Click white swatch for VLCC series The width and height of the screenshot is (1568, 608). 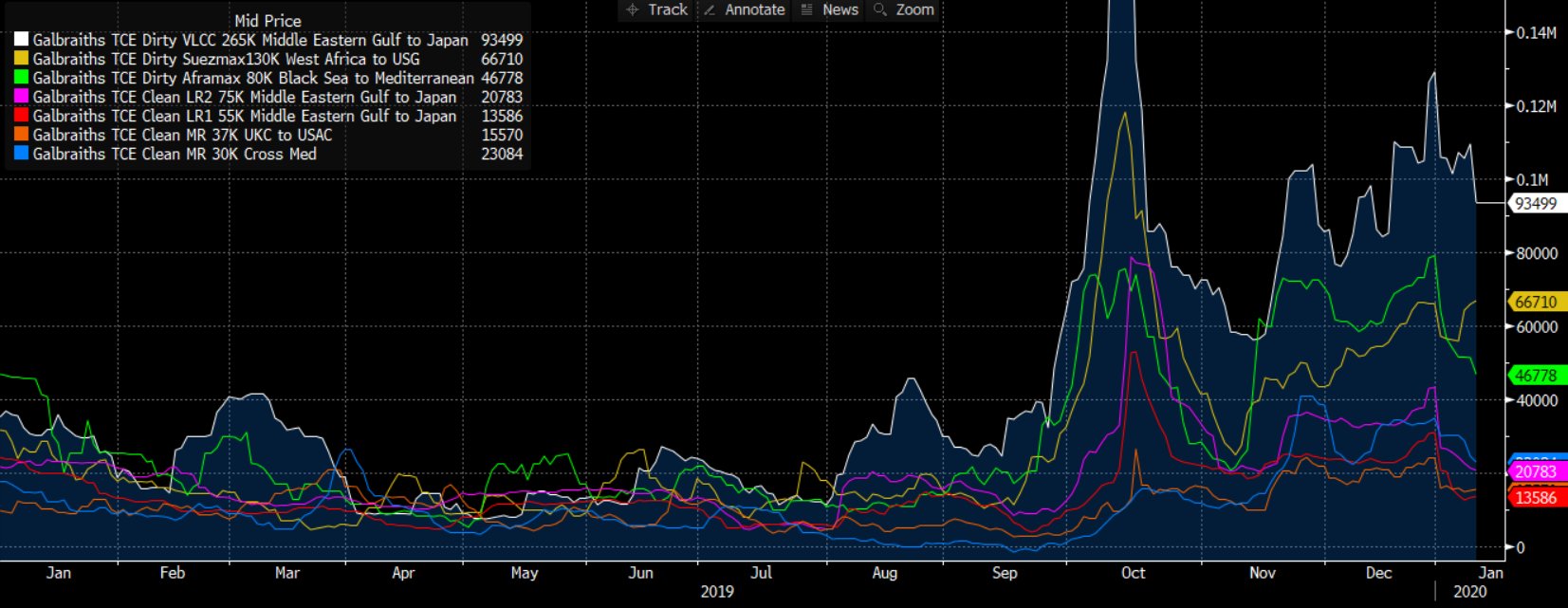tap(21, 40)
